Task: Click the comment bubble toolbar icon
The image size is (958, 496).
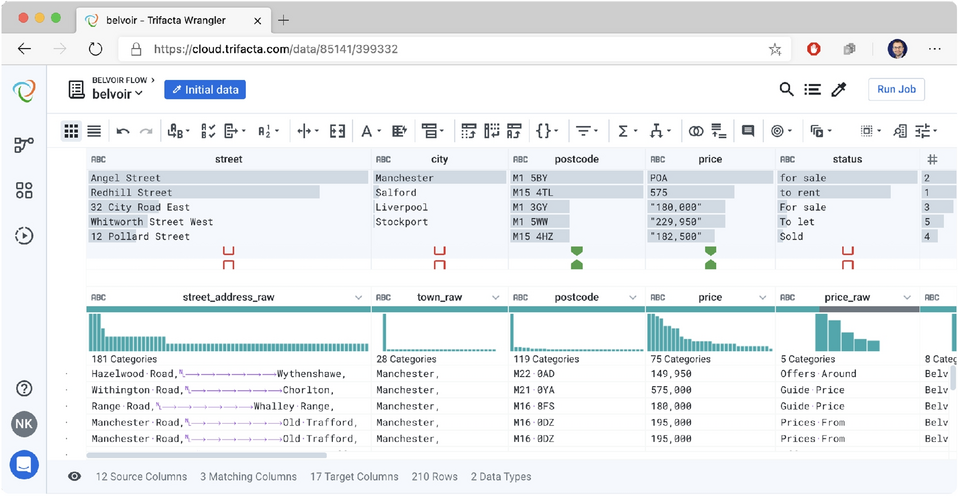Action: point(748,131)
